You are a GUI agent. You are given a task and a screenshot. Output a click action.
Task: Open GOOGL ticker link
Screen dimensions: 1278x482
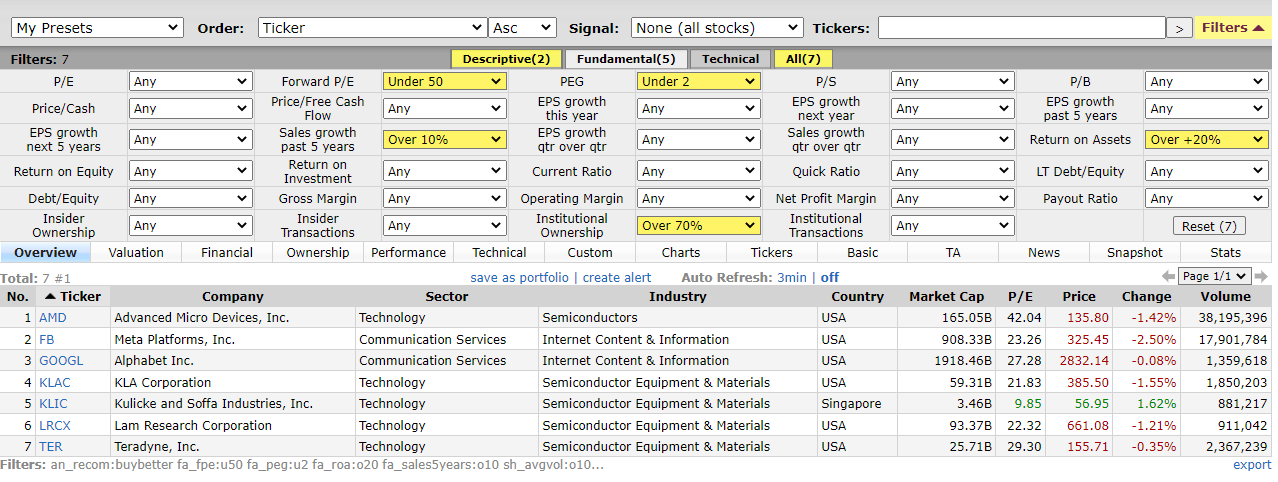pyautogui.click(x=61, y=361)
